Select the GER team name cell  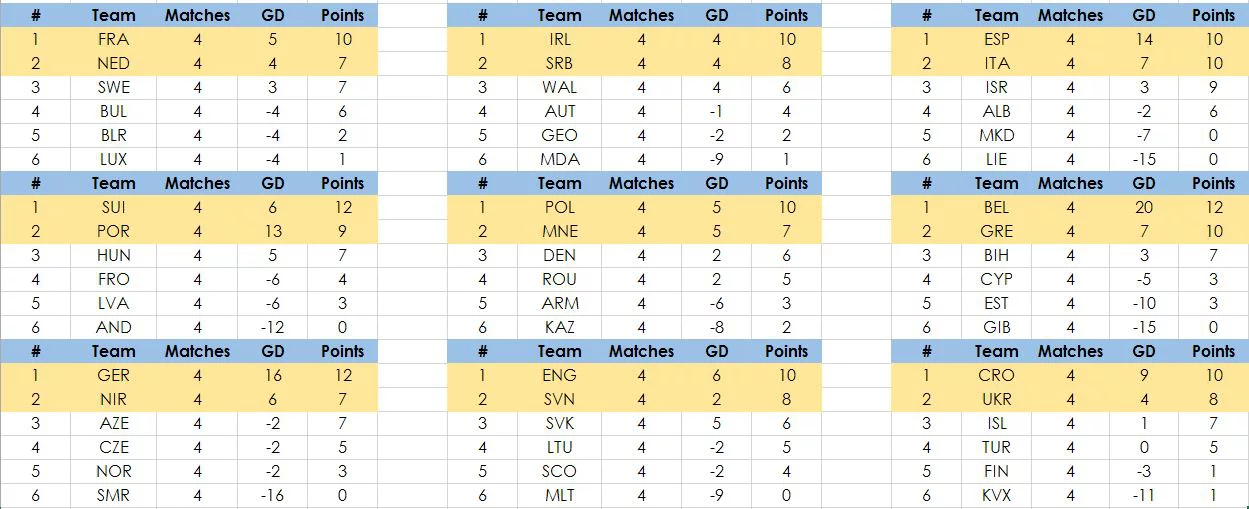pos(114,375)
